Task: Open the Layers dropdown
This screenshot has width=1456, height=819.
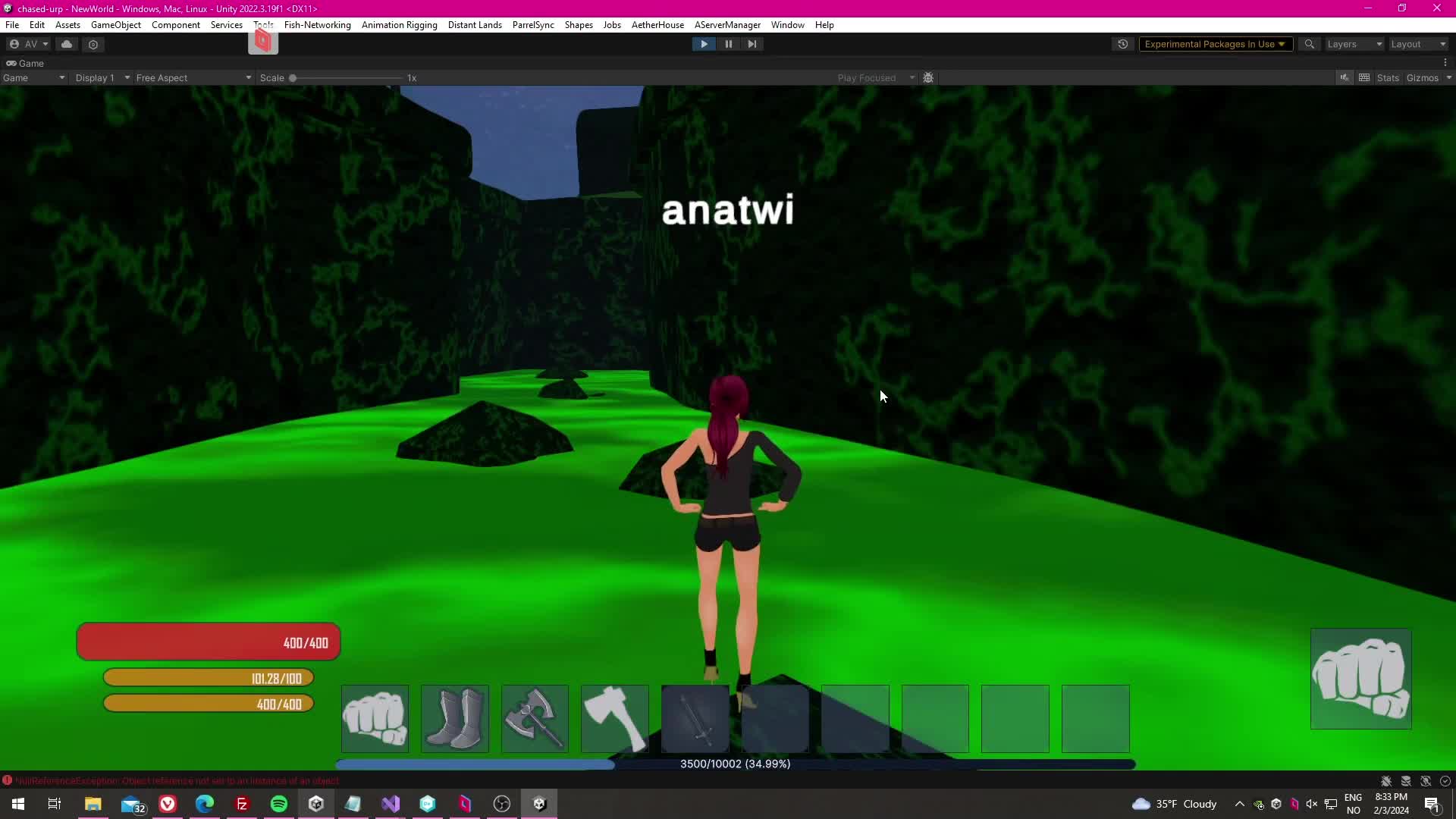Action: [1354, 44]
